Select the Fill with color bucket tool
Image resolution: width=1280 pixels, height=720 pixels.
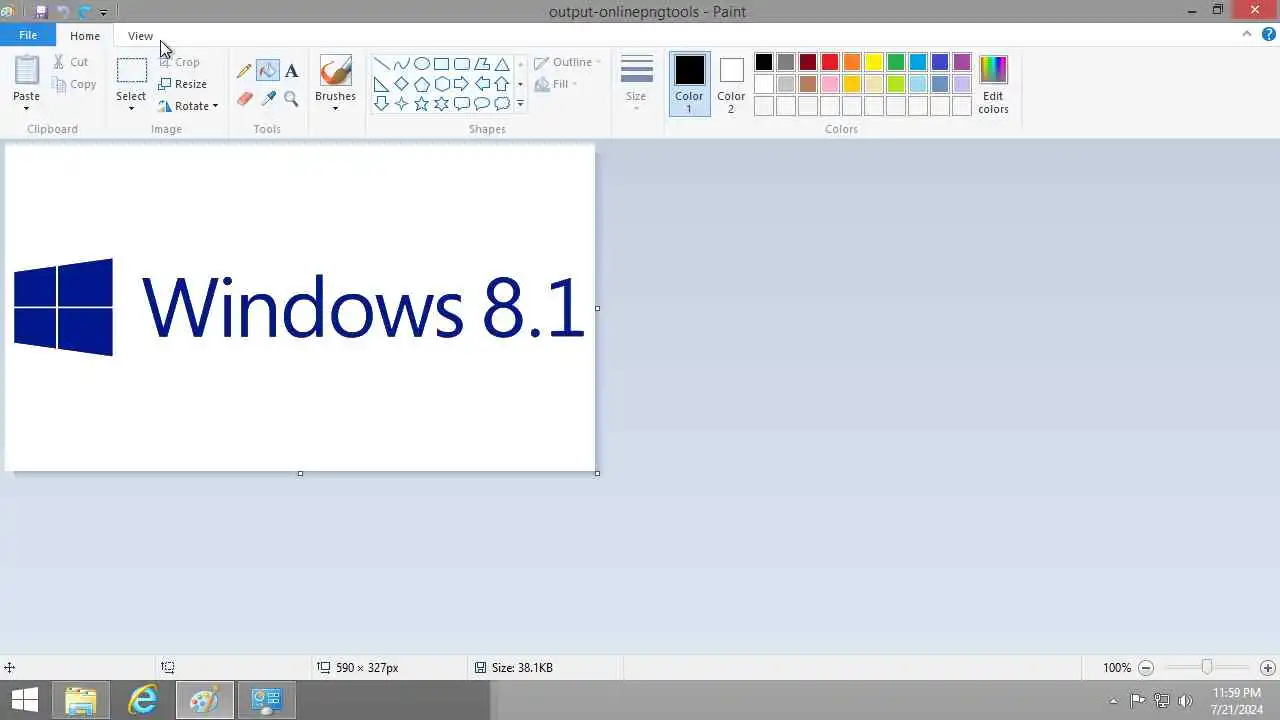click(x=267, y=71)
